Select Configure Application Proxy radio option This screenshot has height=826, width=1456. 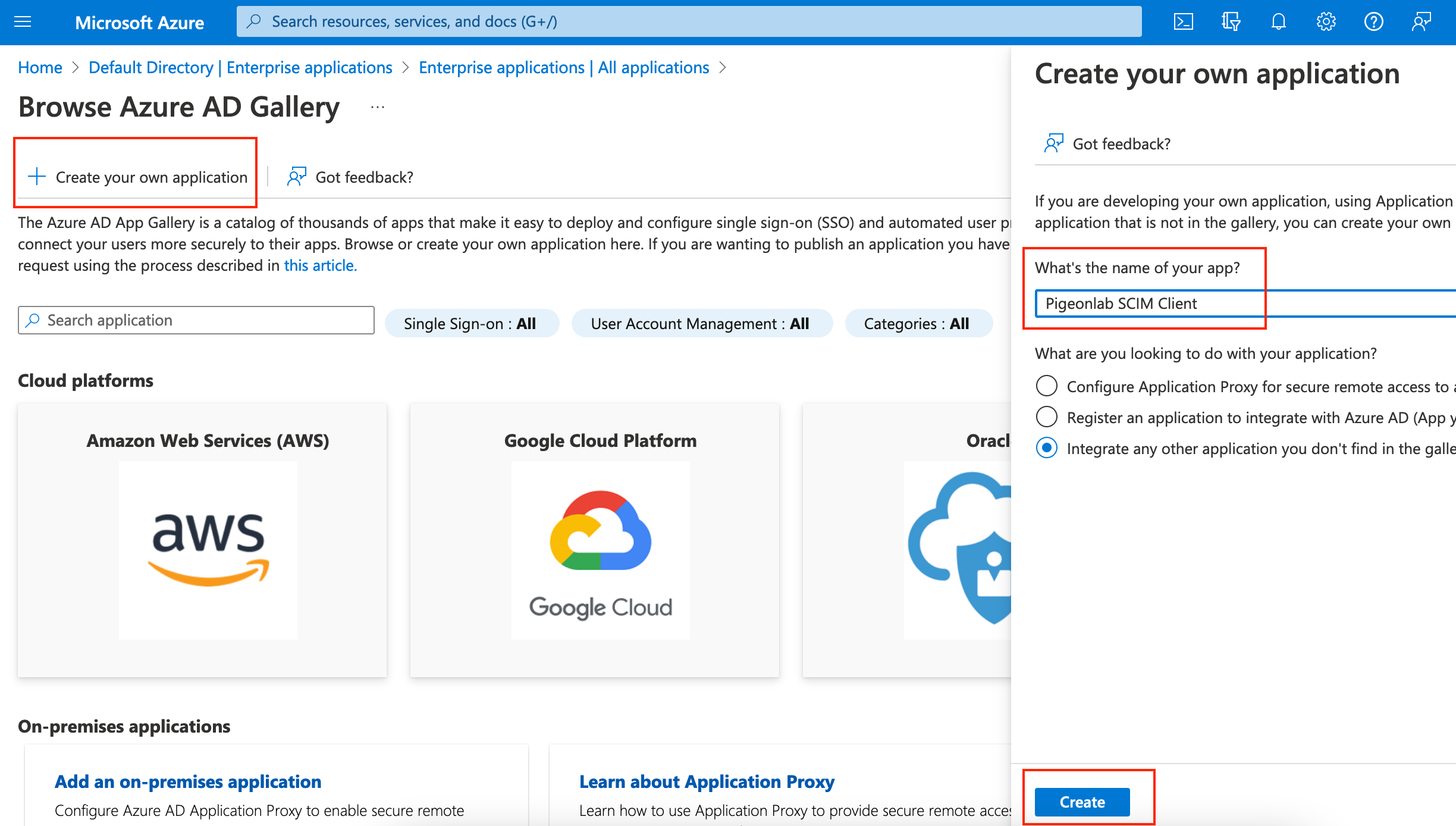(1047, 386)
